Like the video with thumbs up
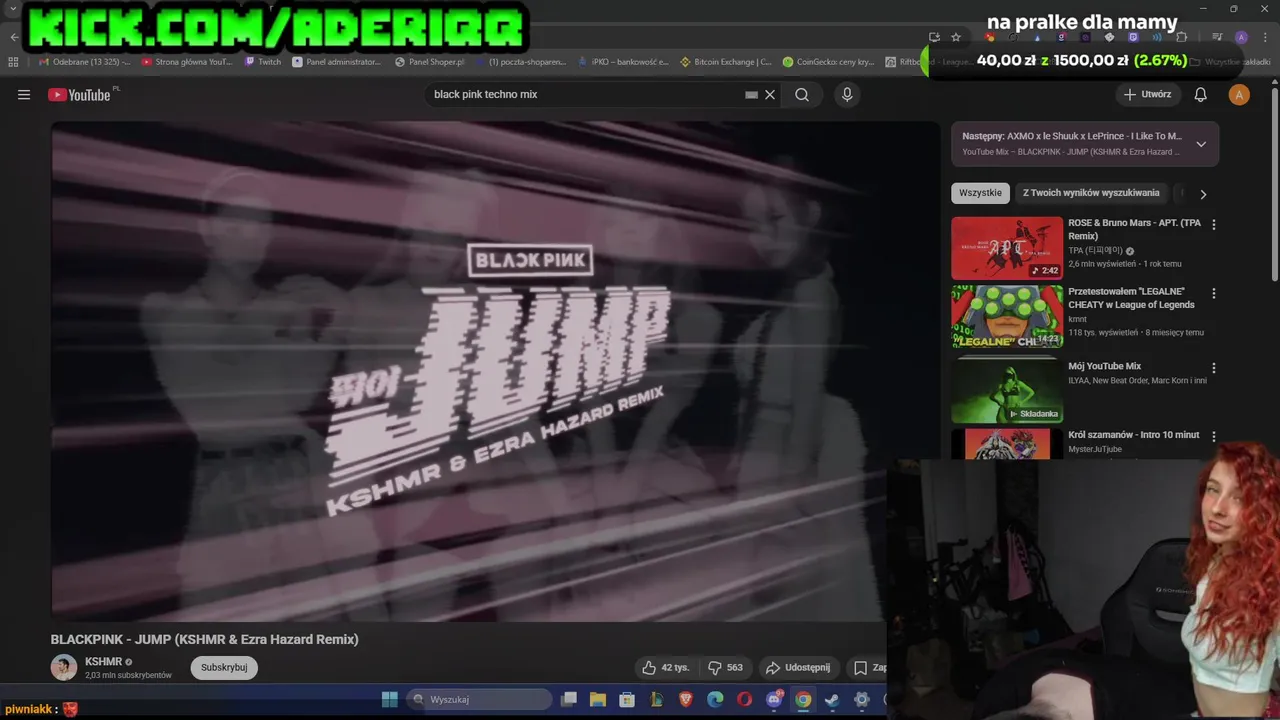The width and height of the screenshot is (1280, 720). tap(666, 667)
